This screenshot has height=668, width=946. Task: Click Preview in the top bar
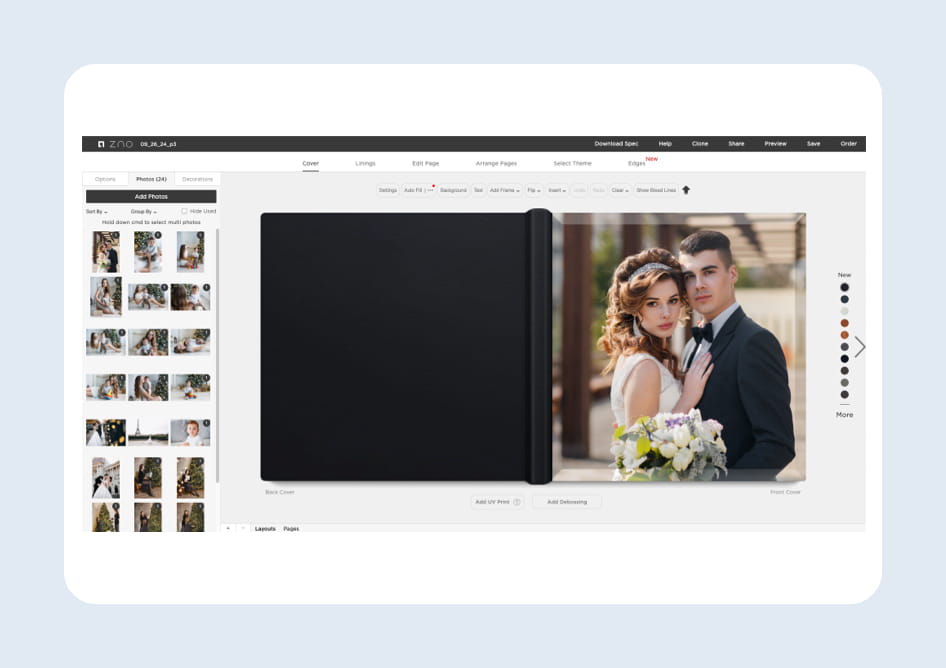click(775, 144)
